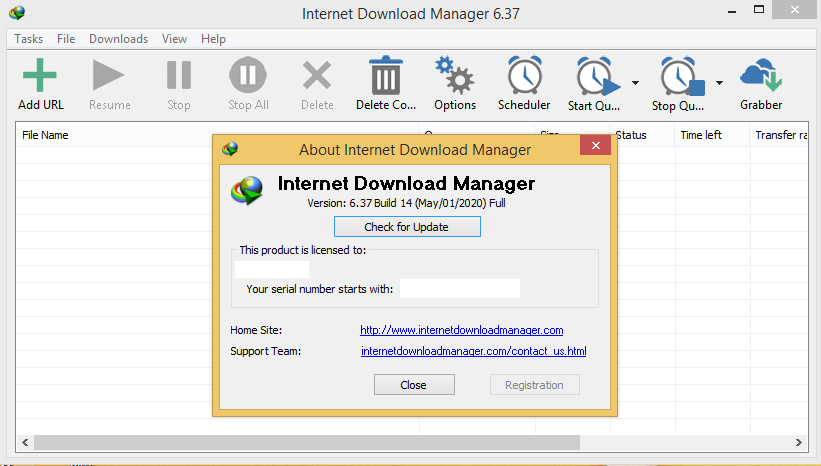Open the View menu
821x466 pixels.
pyautogui.click(x=174, y=39)
